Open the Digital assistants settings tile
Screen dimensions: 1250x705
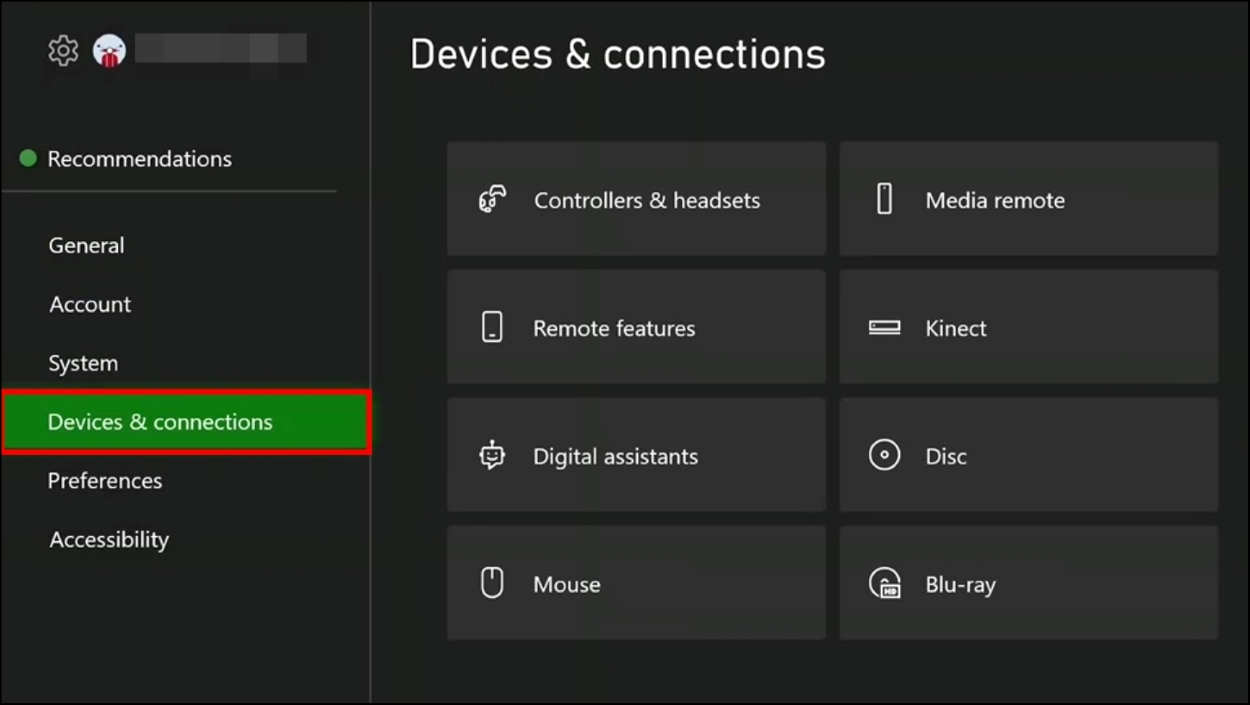click(636, 455)
